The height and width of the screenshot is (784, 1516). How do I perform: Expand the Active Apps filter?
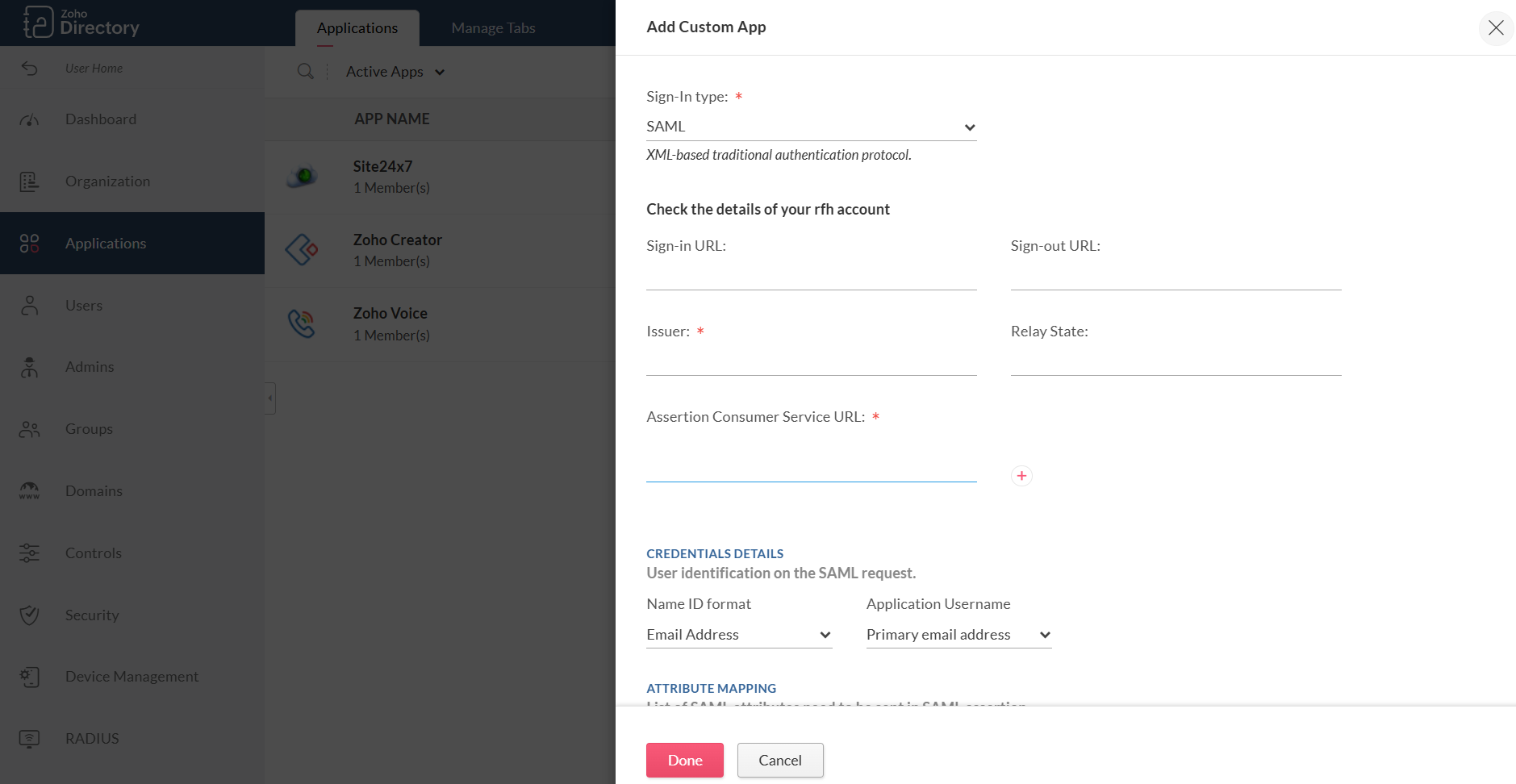coord(395,72)
